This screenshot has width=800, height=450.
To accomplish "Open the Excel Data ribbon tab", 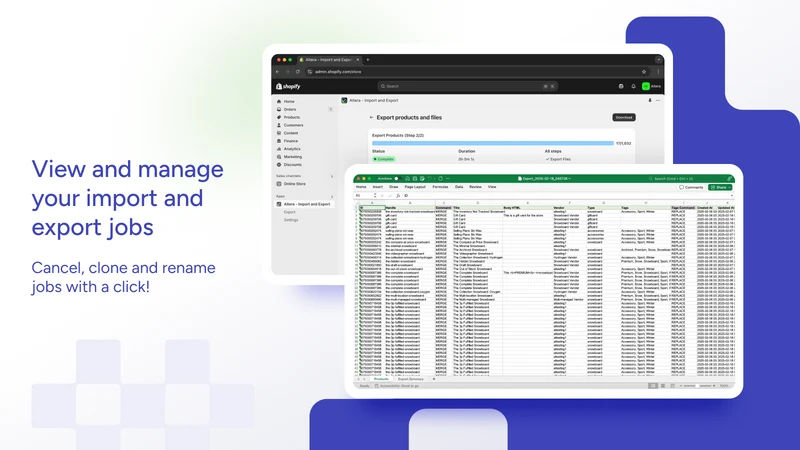I will pos(459,187).
